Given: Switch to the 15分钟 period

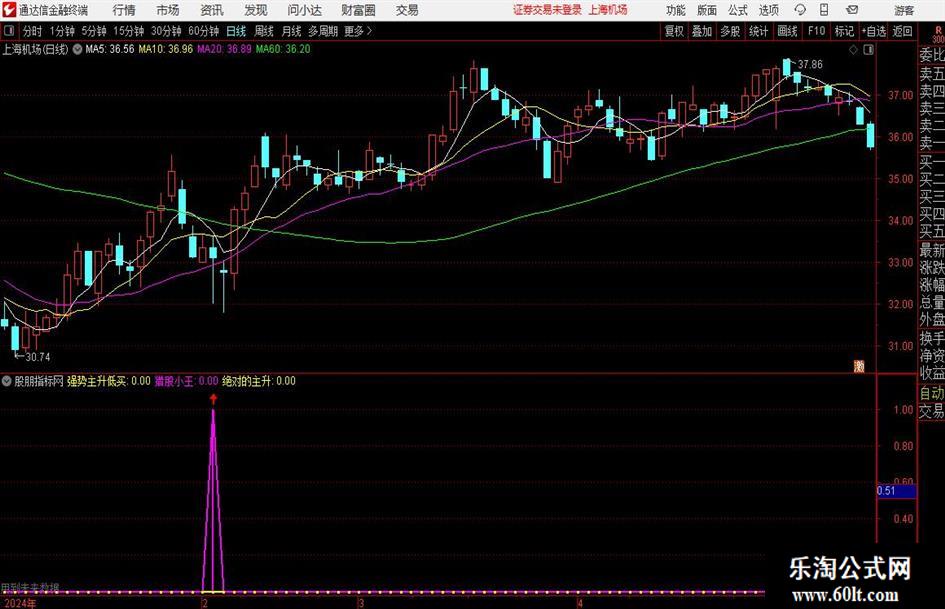Looking at the screenshot, I should 128,31.
